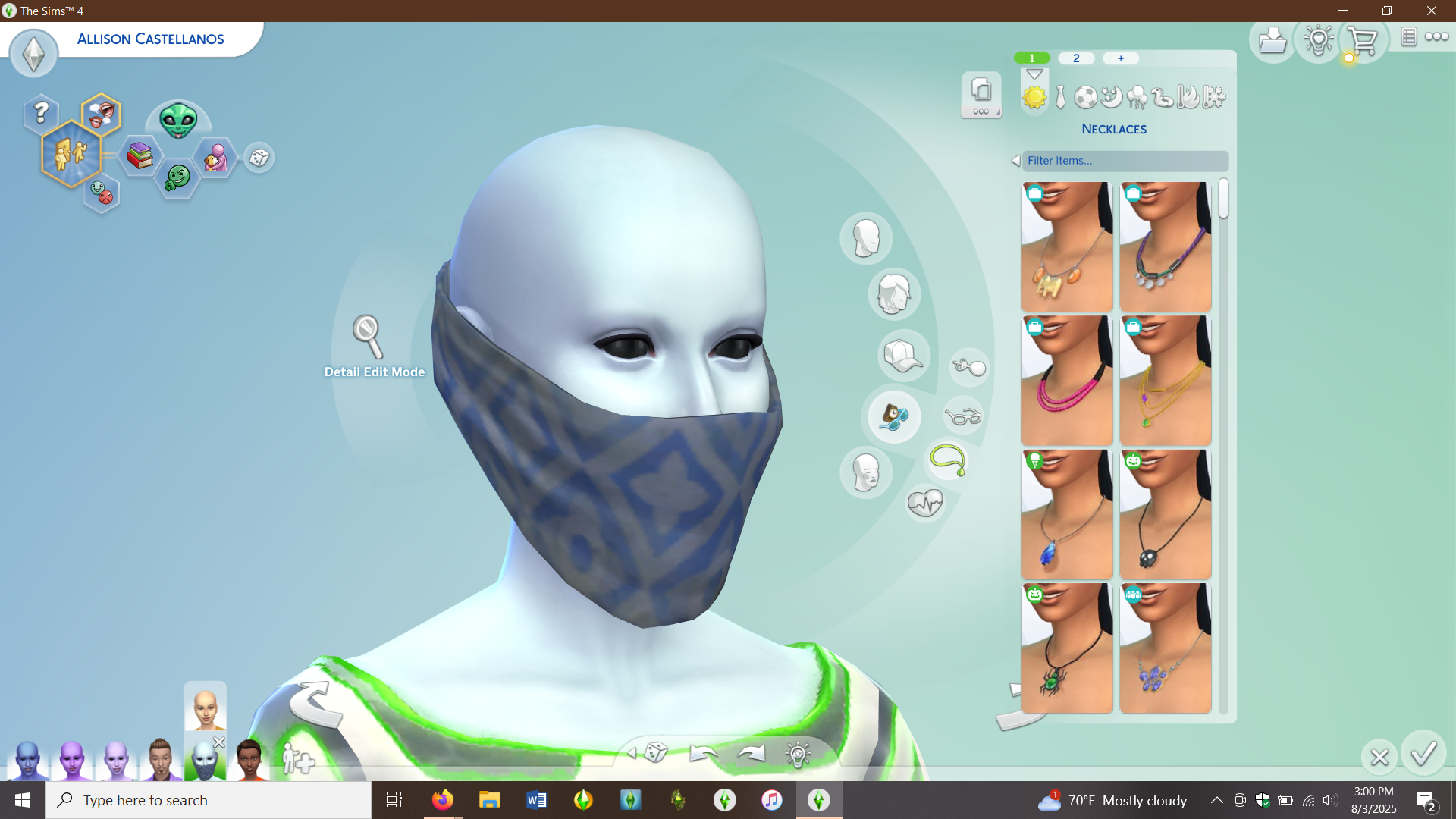The image size is (1456, 819).
Task: Select the party balloons outfit category
Action: (x=1137, y=97)
